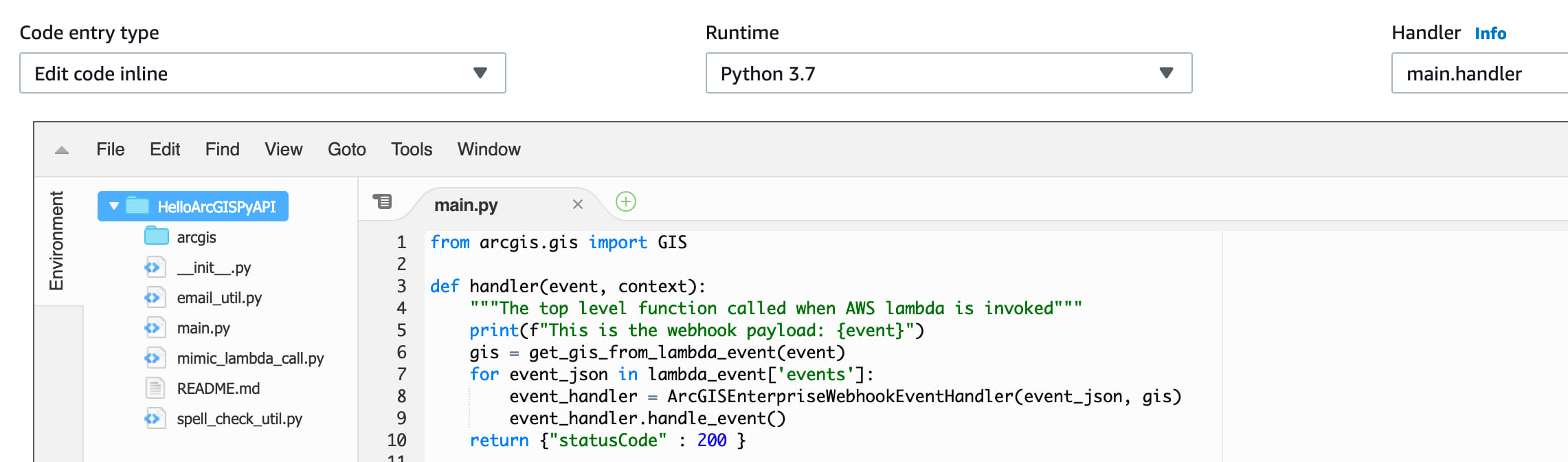The height and width of the screenshot is (462, 1568).
Task: Collapse the HelloArcGISPyAPI folder tree
Action: [114, 206]
